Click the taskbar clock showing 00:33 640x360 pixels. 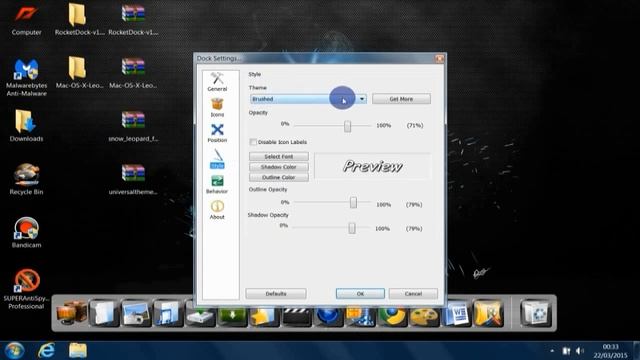611,351
